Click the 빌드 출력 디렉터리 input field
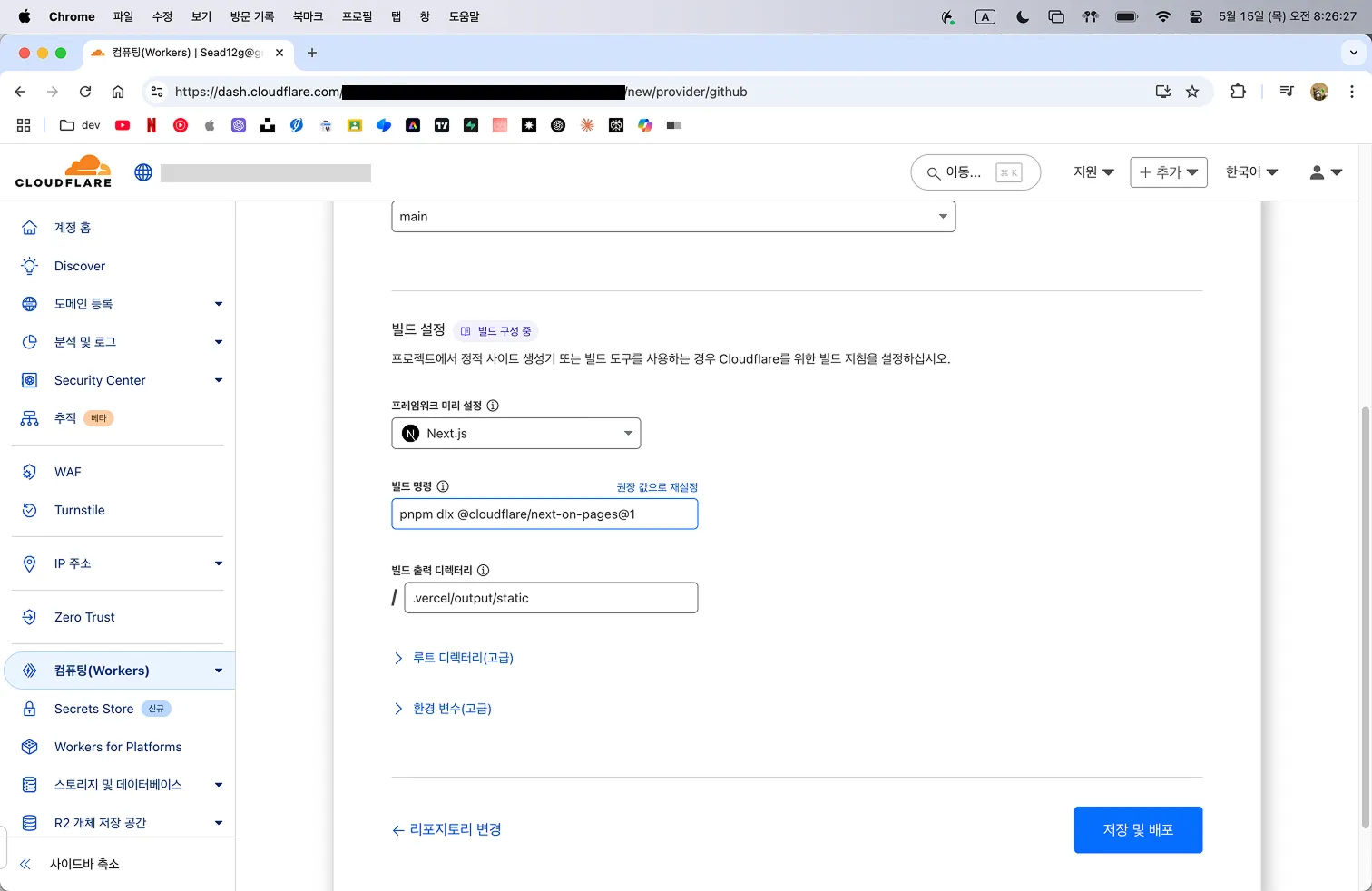Screen dimensions: 1372x891 (x=551, y=598)
